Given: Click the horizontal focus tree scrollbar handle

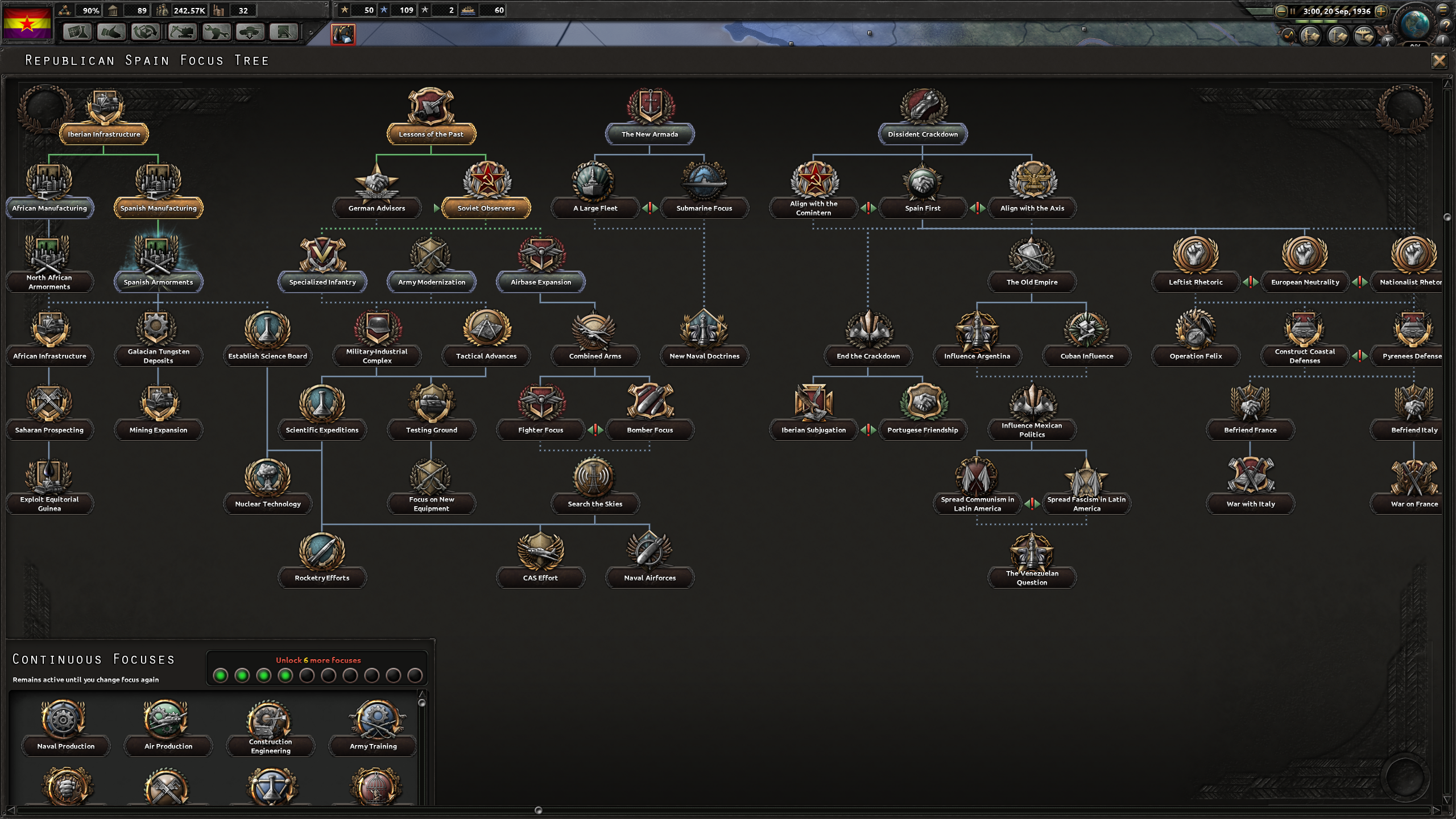Looking at the screenshot, I should click(538, 810).
